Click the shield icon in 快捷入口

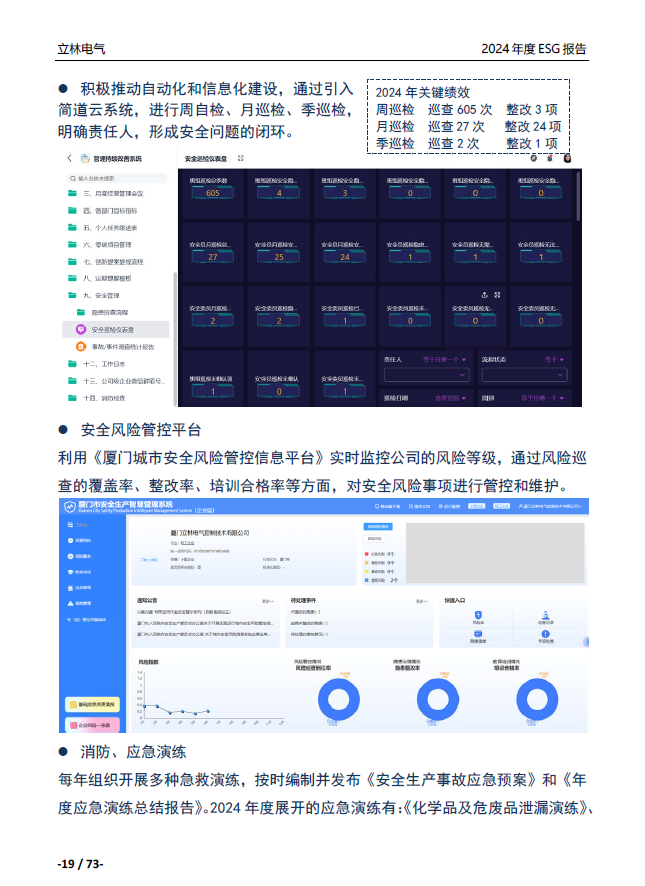[x=478, y=615]
